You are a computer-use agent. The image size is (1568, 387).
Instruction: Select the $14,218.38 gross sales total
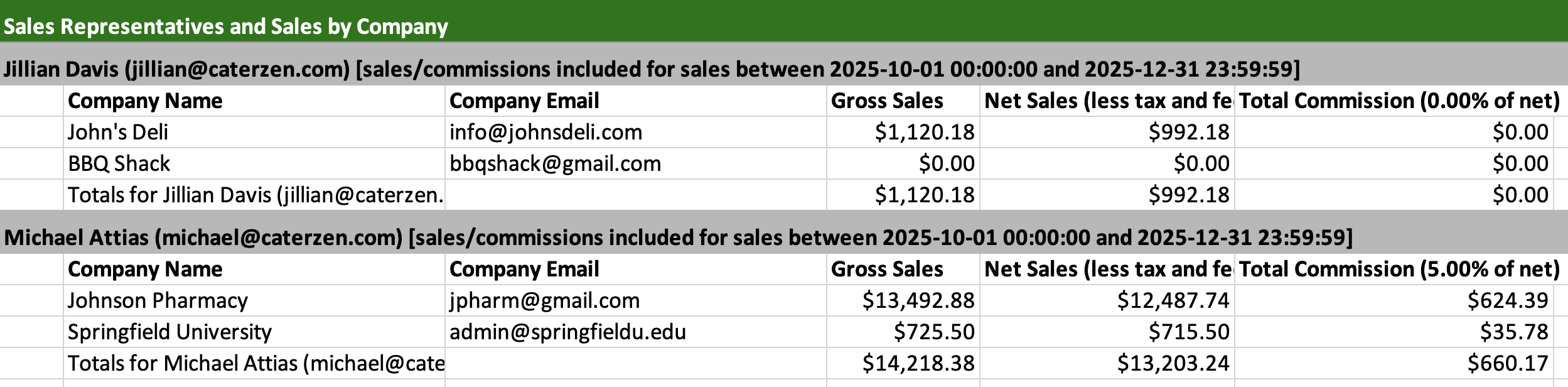918,363
